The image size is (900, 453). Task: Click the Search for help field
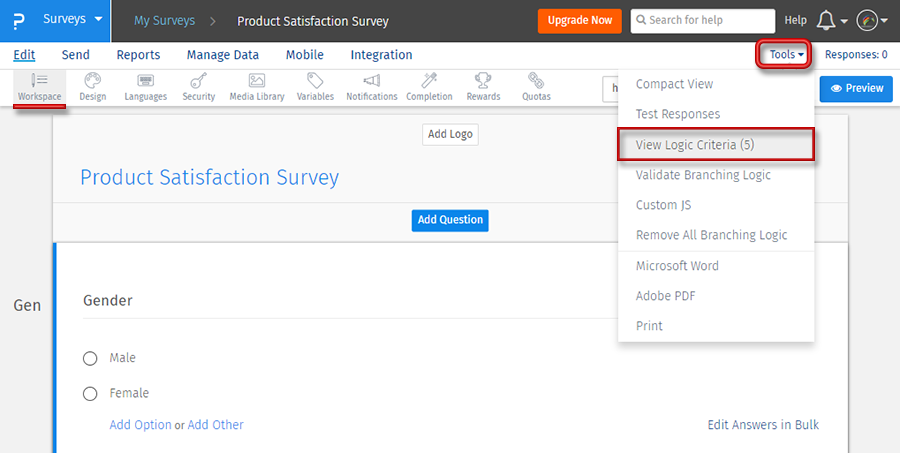(709, 20)
